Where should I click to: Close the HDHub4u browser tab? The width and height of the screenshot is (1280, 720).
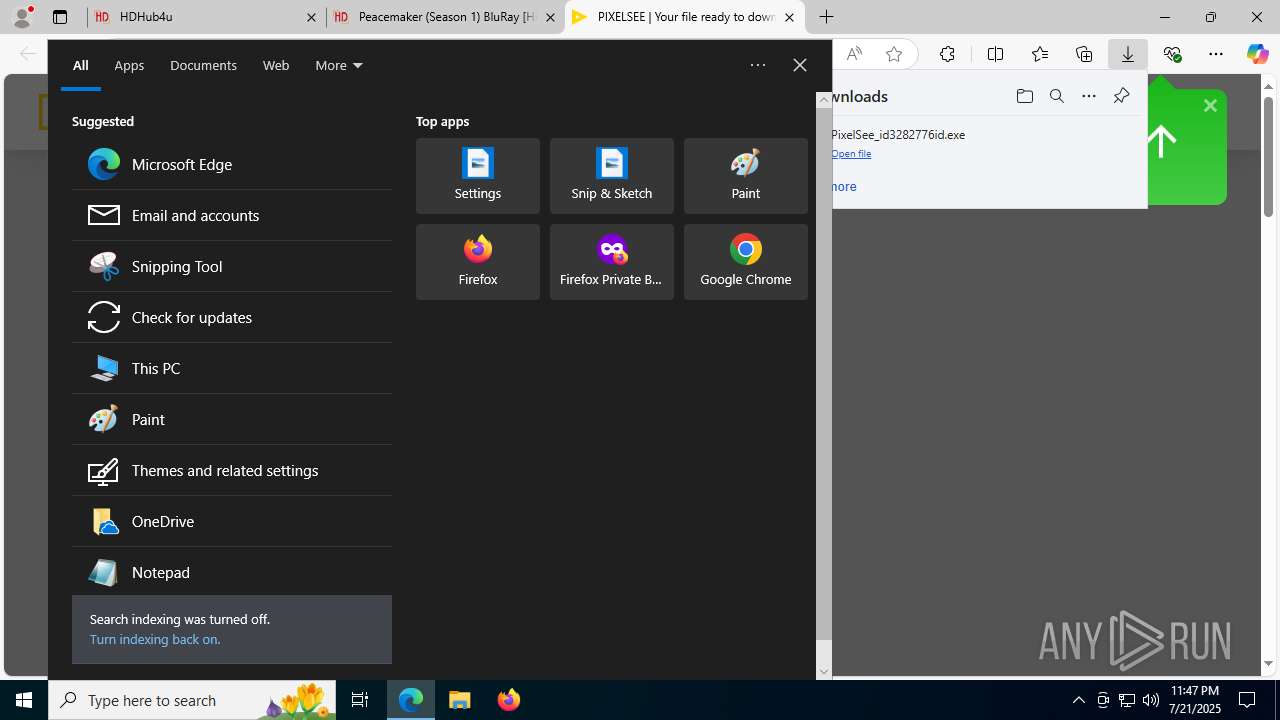(x=311, y=17)
